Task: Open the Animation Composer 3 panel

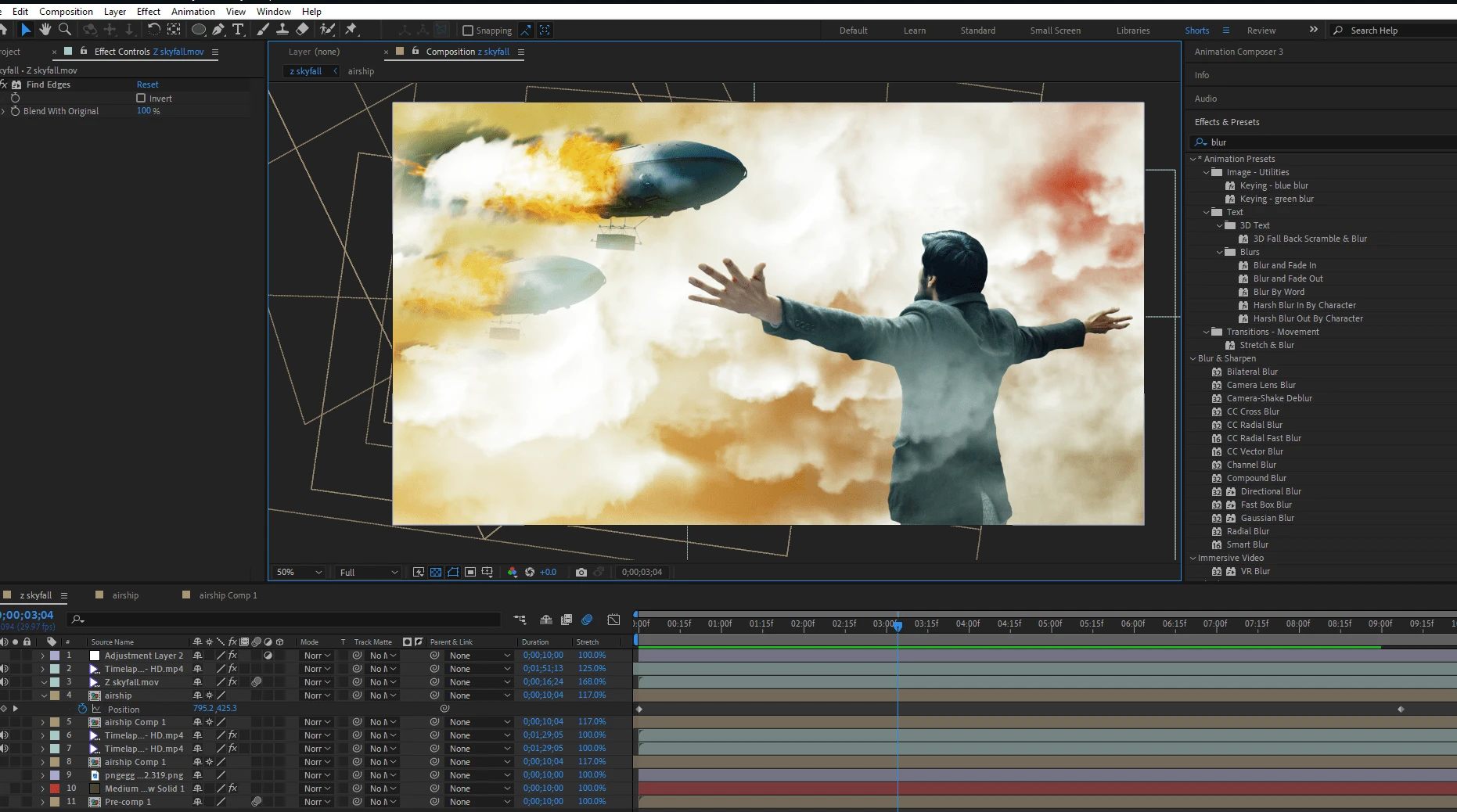Action: (x=1239, y=52)
